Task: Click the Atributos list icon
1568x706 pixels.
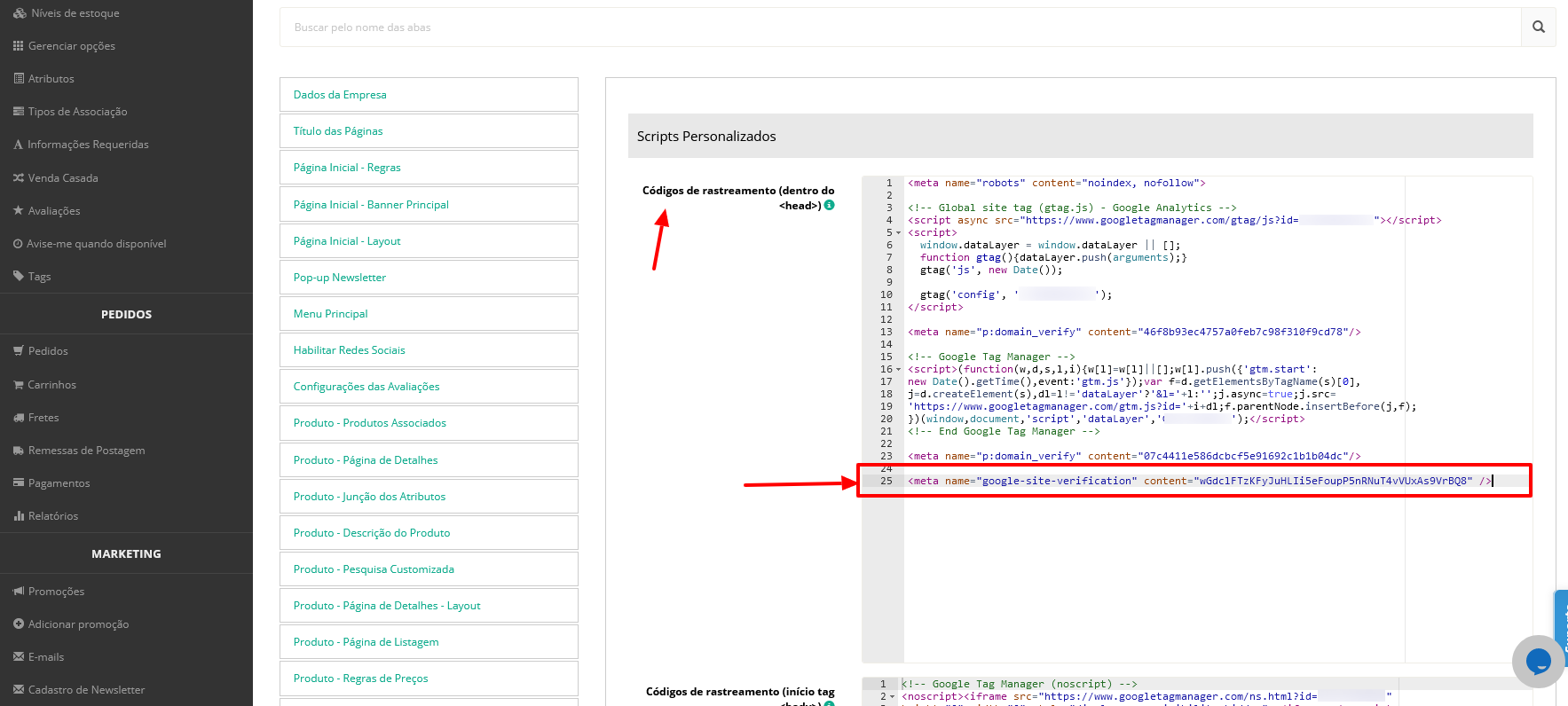Action: pyautogui.click(x=19, y=79)
